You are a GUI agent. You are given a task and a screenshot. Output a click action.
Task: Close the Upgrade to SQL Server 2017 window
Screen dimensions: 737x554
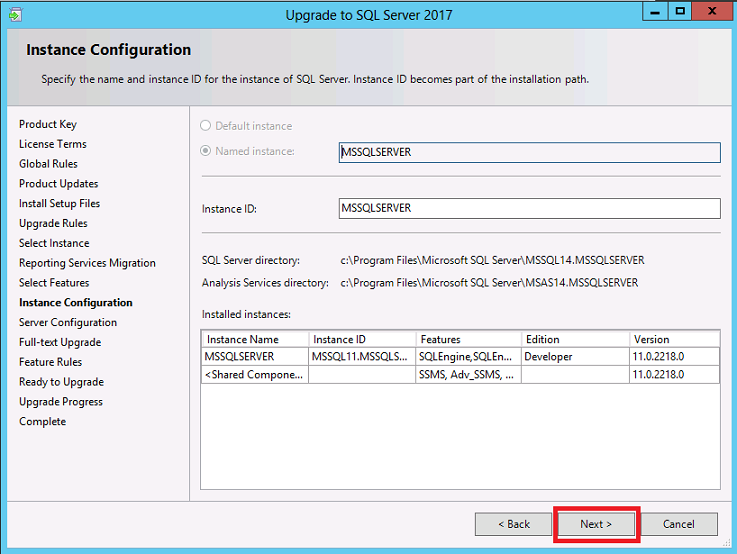tap(712, 12)
